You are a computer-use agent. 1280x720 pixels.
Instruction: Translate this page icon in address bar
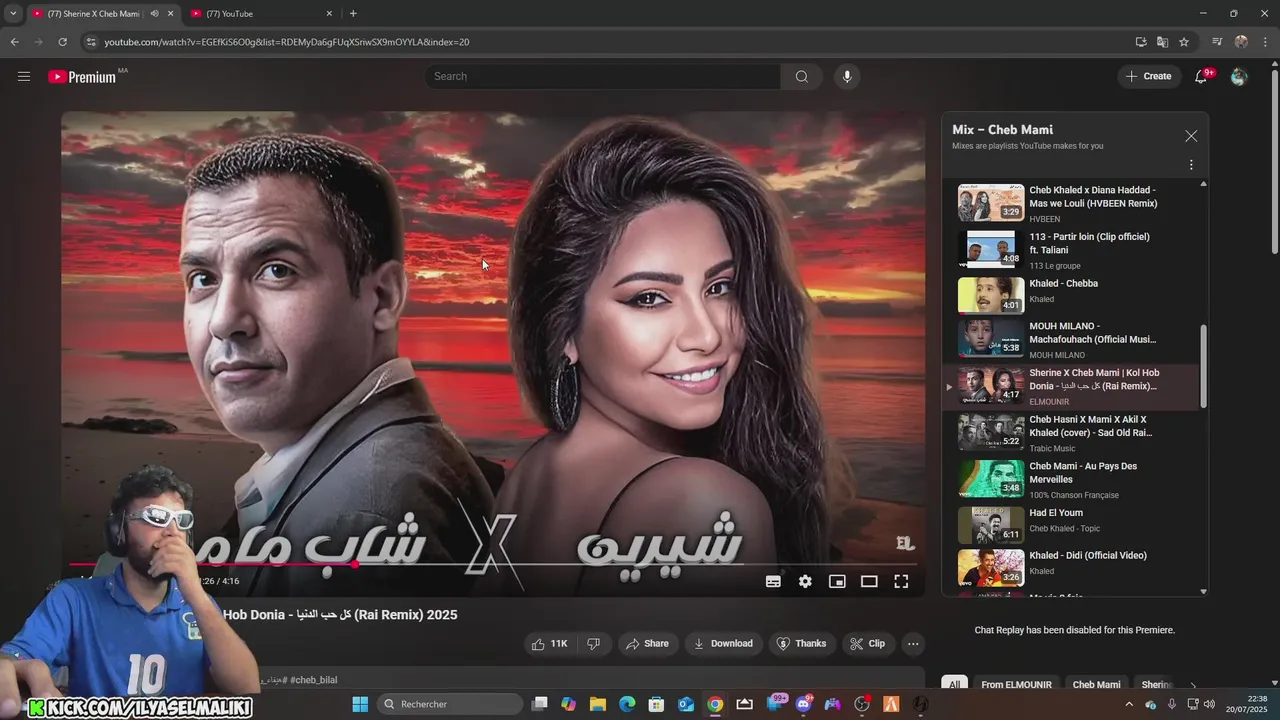[x=1162, y=42]
